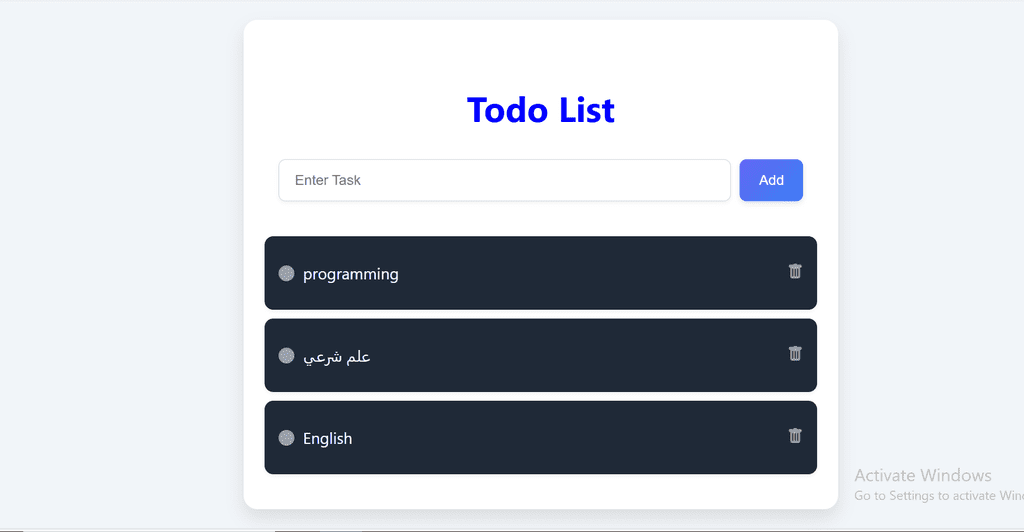1024x532 pixels.
Task: Click the gray page background left of card
Action: [x=121, y=261]
